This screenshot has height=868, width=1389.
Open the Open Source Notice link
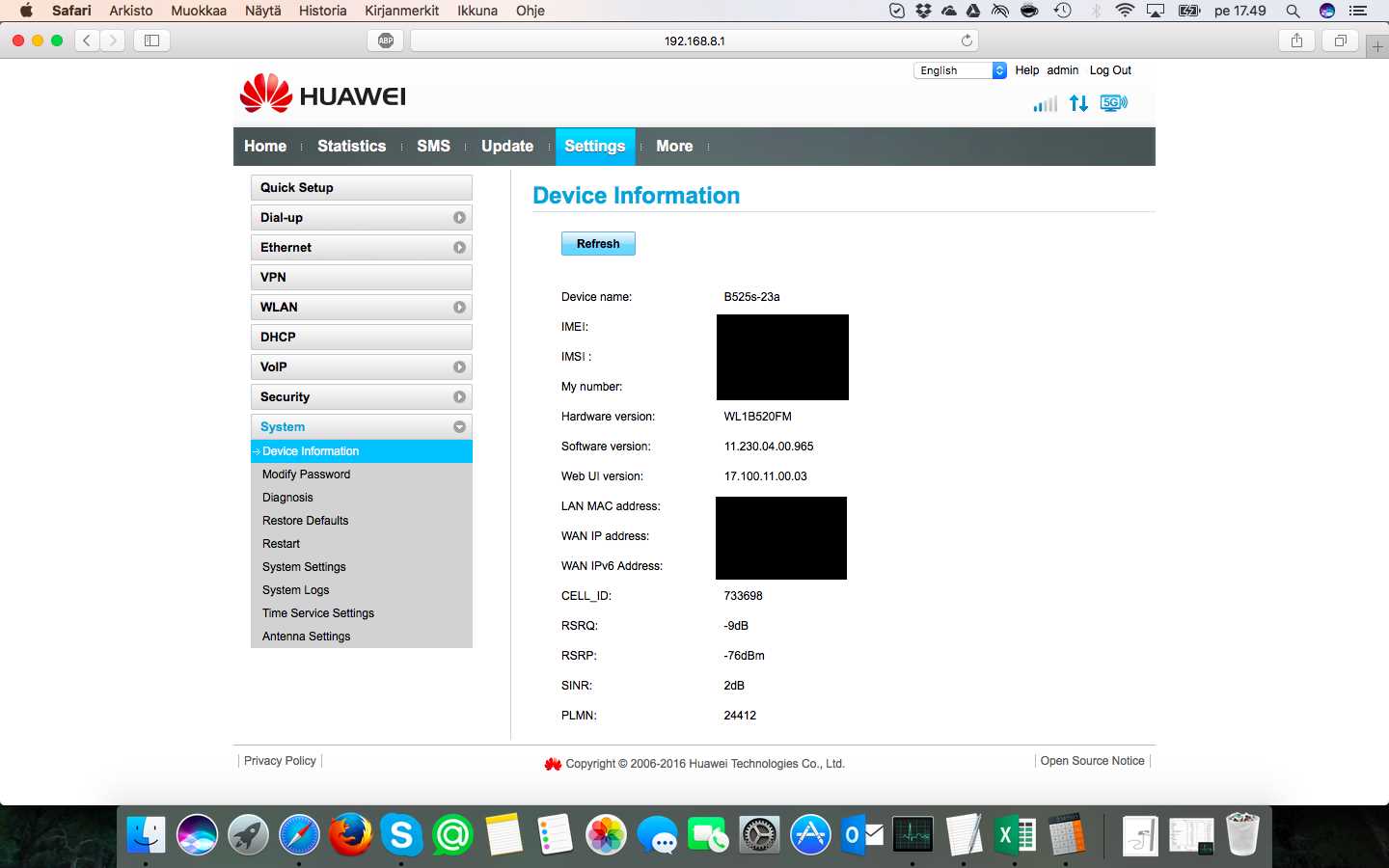click(1092, 761)
